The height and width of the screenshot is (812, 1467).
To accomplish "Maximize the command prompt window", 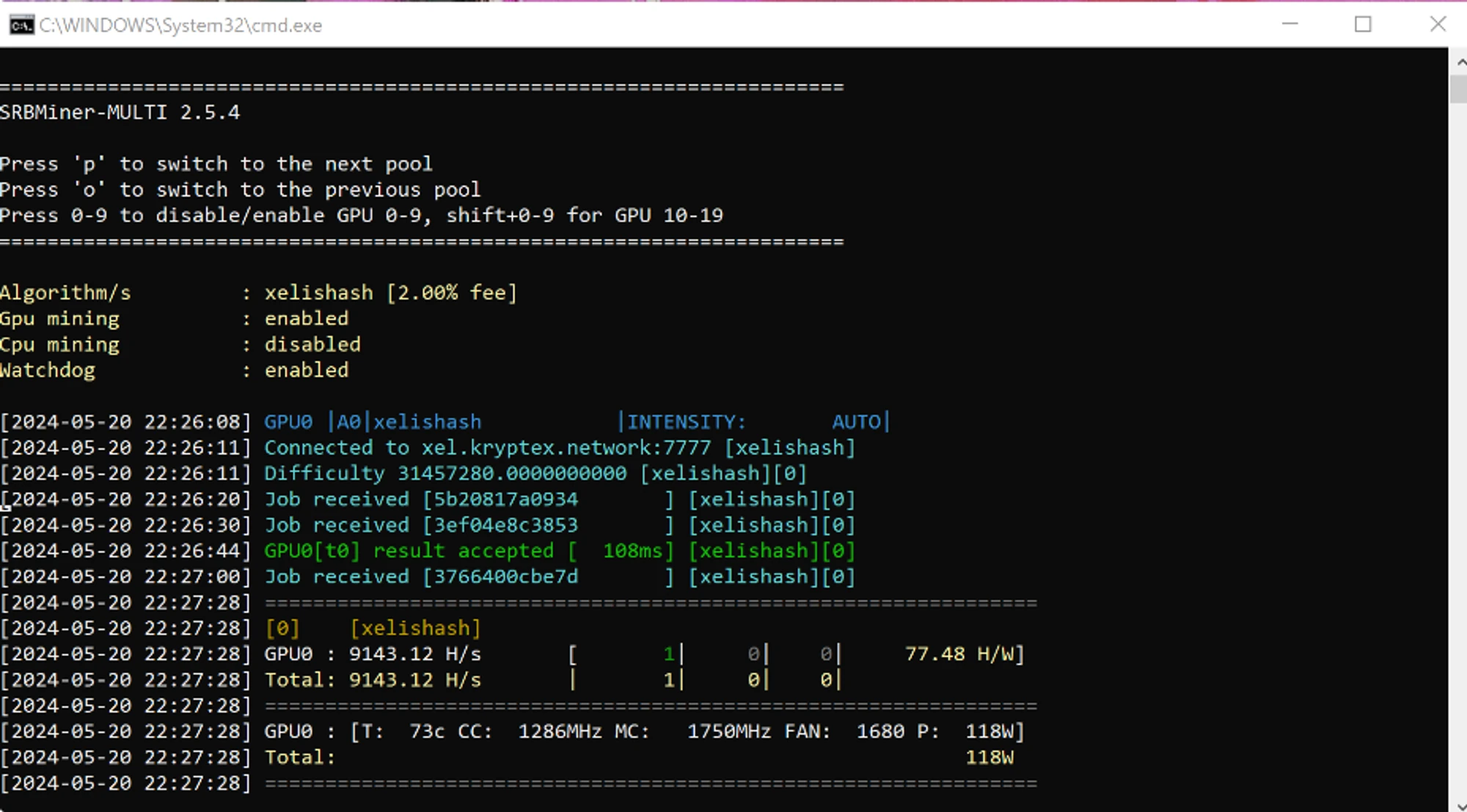I will [x=1363, y=24].
